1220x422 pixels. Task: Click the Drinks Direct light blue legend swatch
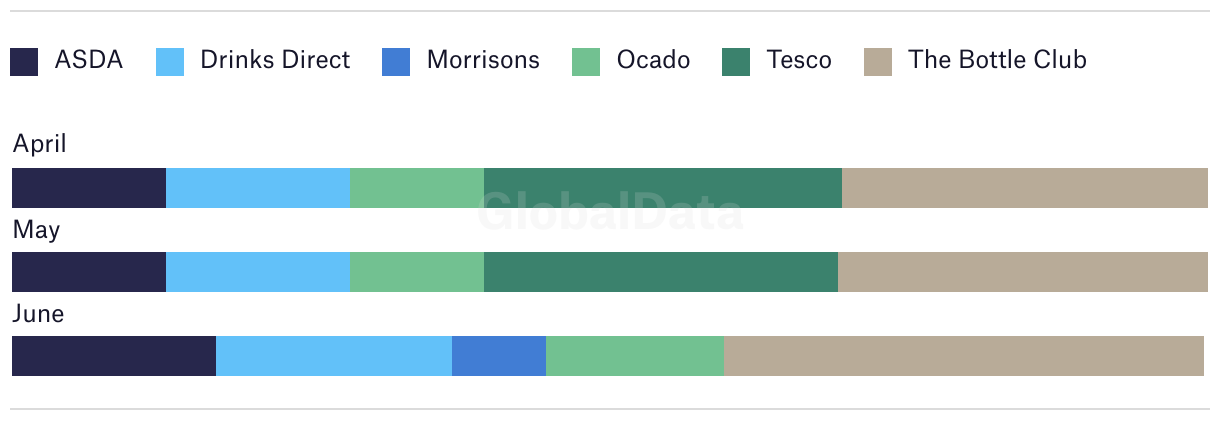(x=170, y=62)
